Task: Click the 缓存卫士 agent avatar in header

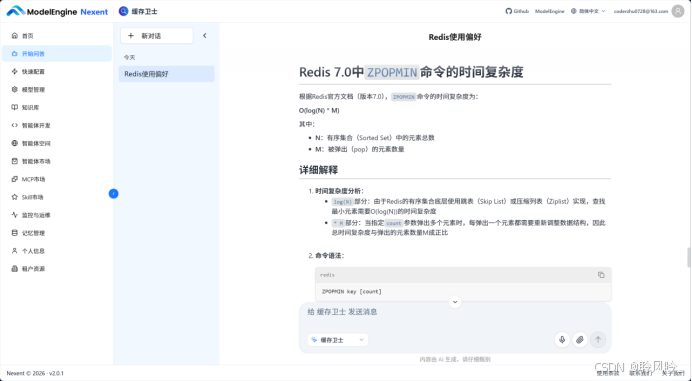Action: point(124,11)
